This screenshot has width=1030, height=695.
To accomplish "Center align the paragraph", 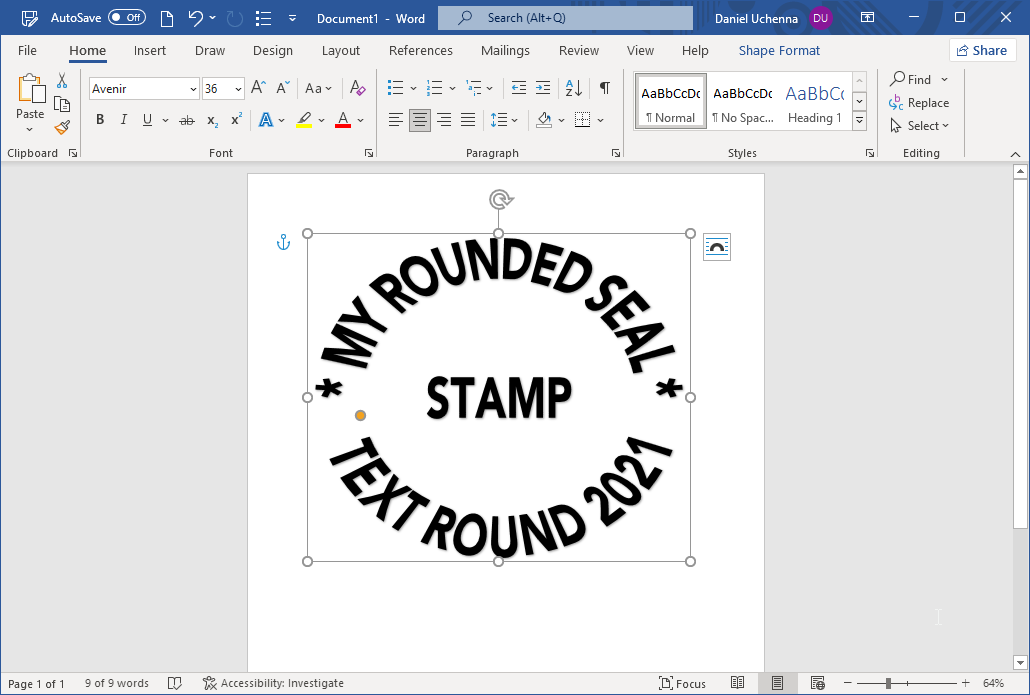I will click(420, 120).
